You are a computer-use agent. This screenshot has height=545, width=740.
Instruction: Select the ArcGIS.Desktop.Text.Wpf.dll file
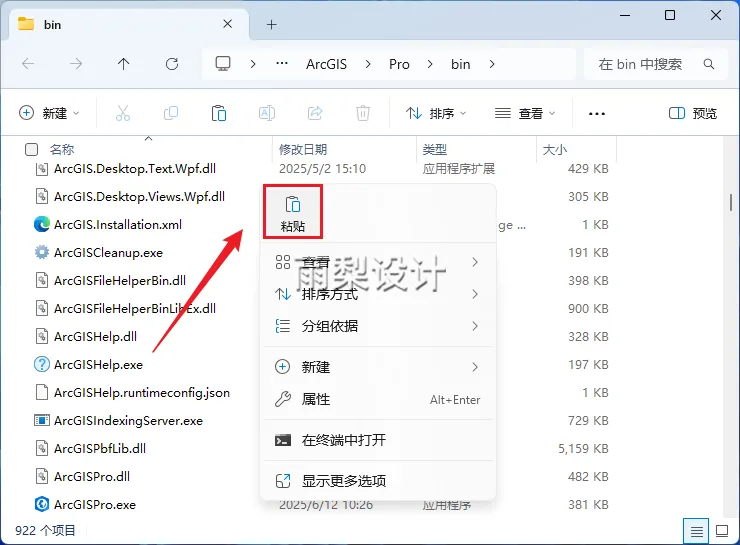coord(135,168)
